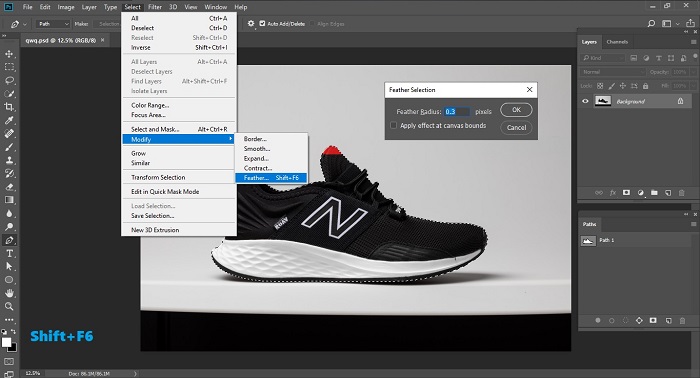Select the Horizontal Type tool
This screenshot has height=378, width=700.
9,253
